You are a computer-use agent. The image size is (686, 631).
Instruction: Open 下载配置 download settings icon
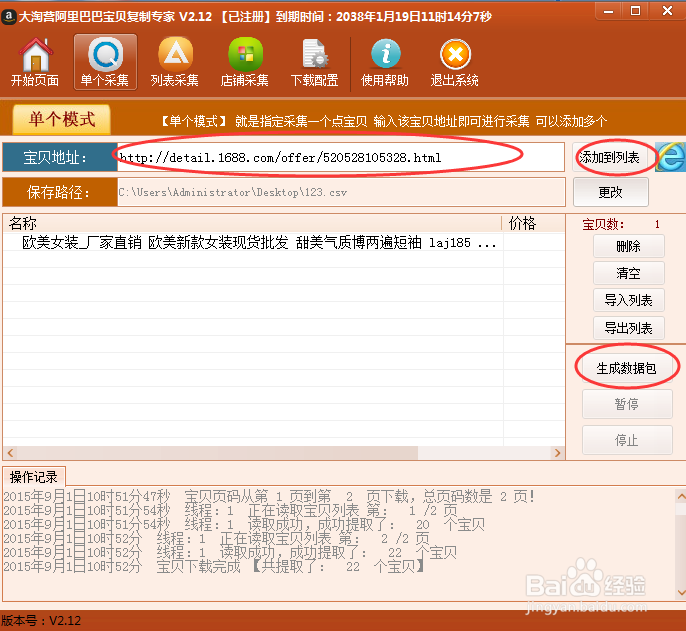coord(314,62)
